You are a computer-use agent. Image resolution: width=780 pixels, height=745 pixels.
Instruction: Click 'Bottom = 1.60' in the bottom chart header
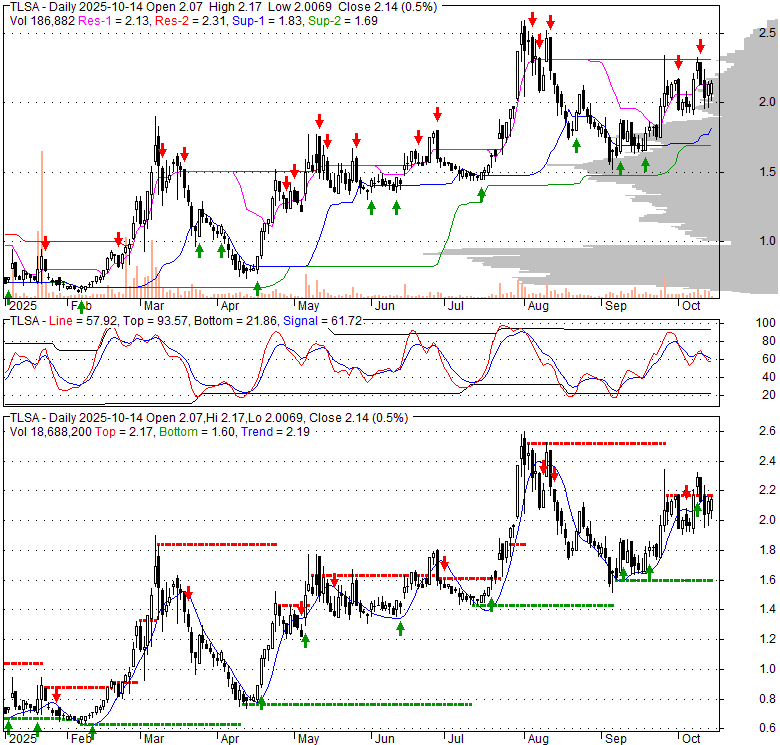pyautogui.click(x=197, y=432)
